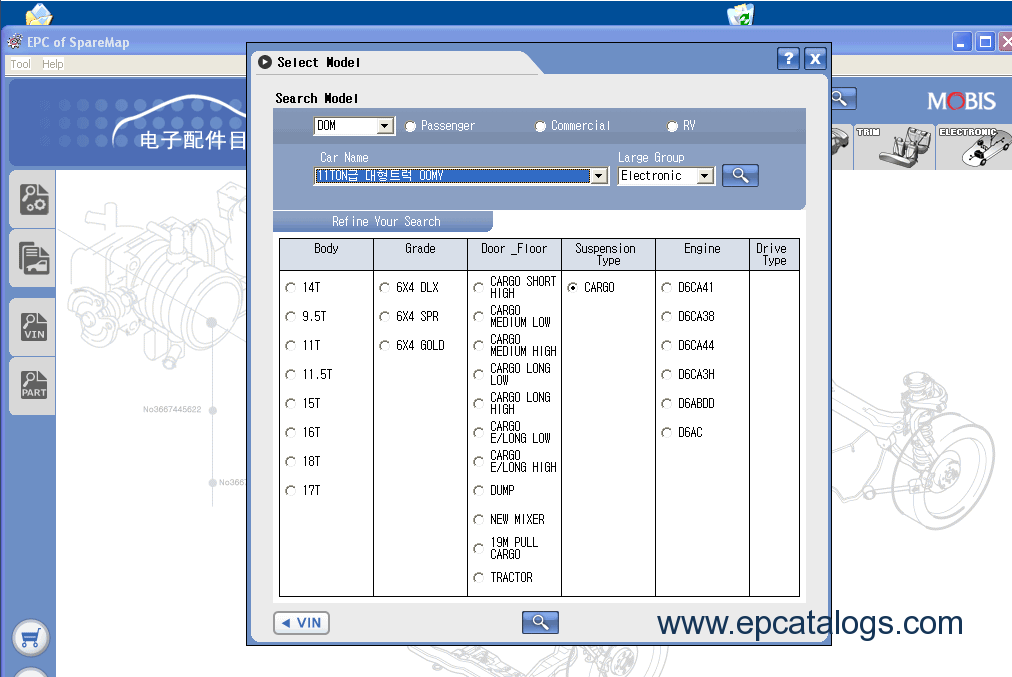
Task: Select CARGO LONG LOW door floor
Action: coord(478,374)
